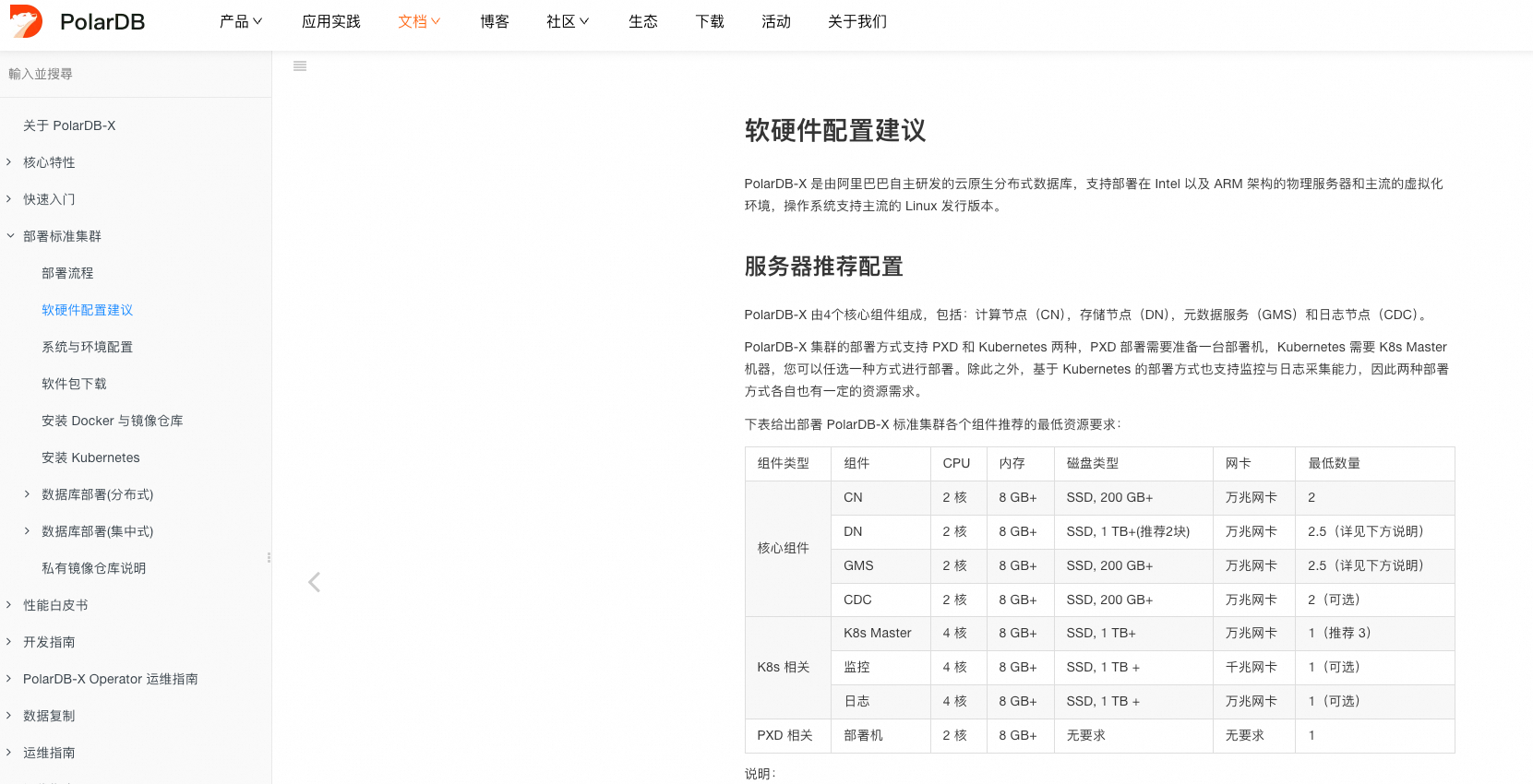Click the 软硬件配置建议 page heading
The width and height of the screenshot is (1533, 784).
835,130
